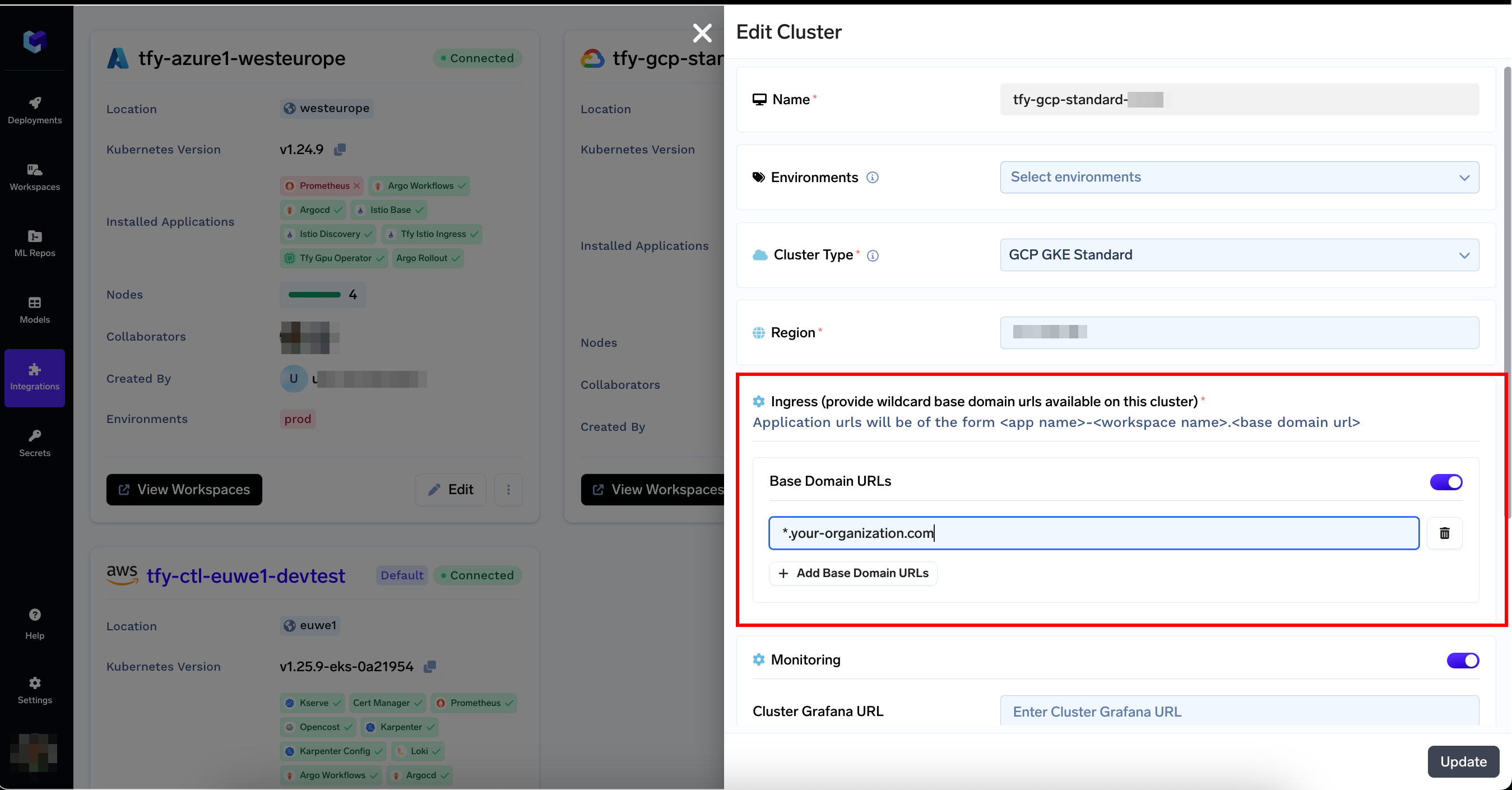This screenshot has width=1512, height=790.
Task: Click the Help question mark icon
Action: (x=35, y=615)
